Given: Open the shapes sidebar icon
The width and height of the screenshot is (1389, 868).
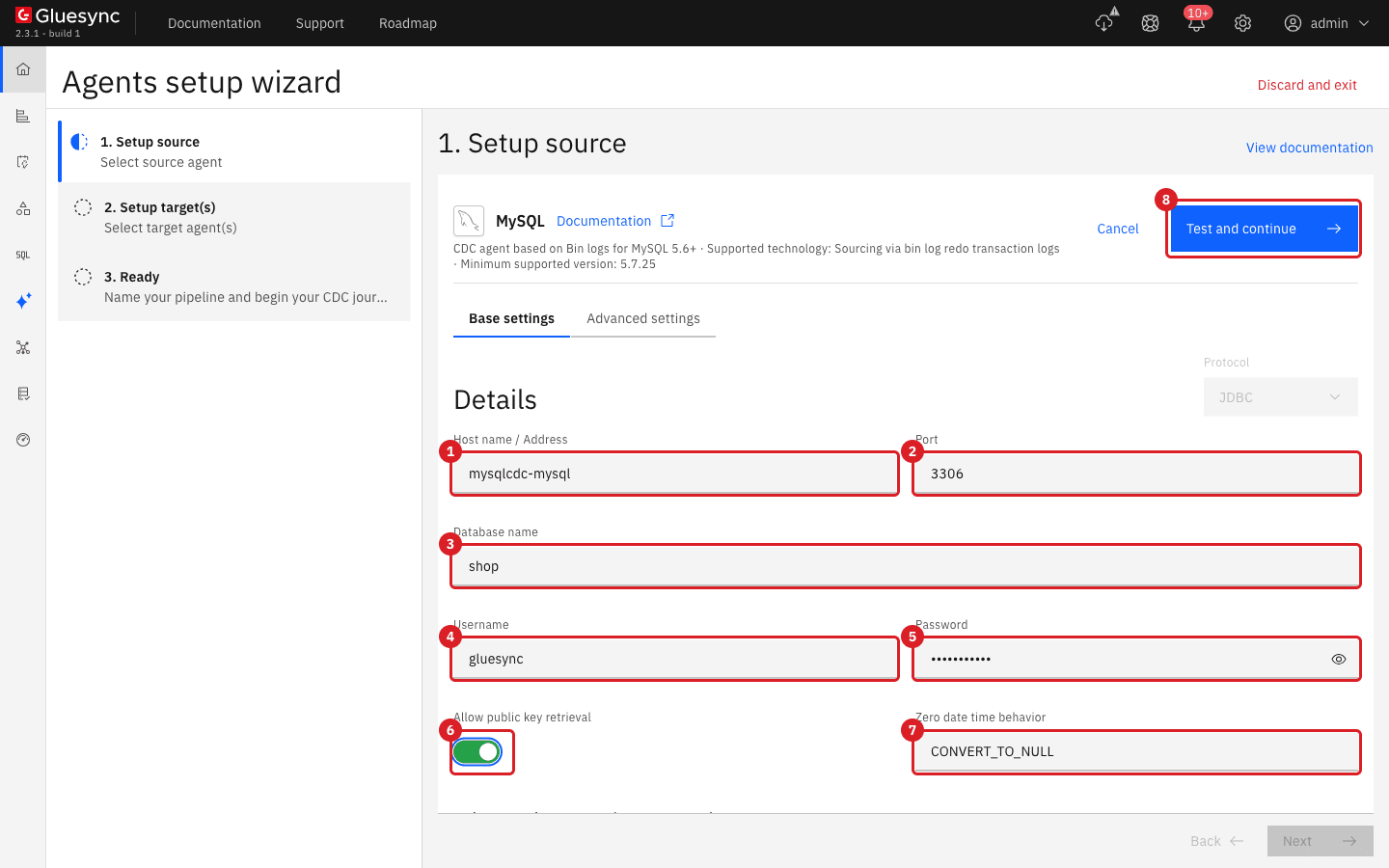Looking at the screenshot, I should click(23, 208).
